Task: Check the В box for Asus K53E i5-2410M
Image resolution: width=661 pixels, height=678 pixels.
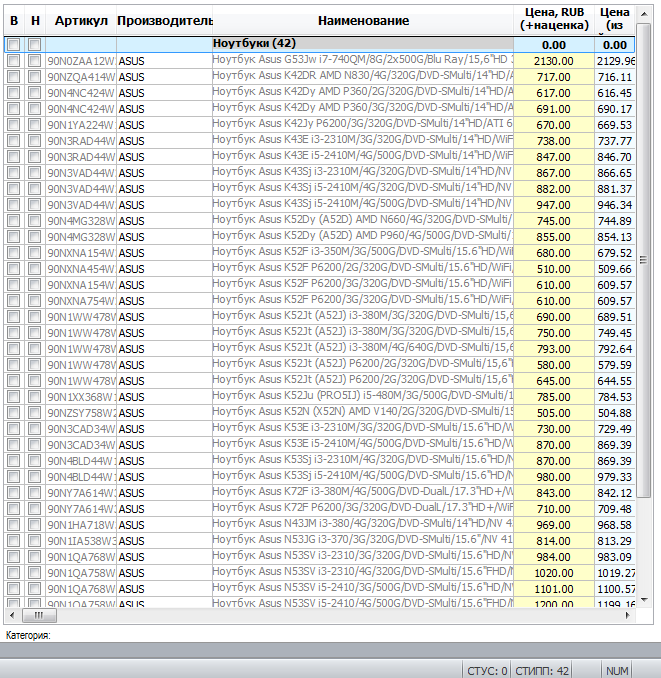Action: pyautogui.click(x=13, y=445)
